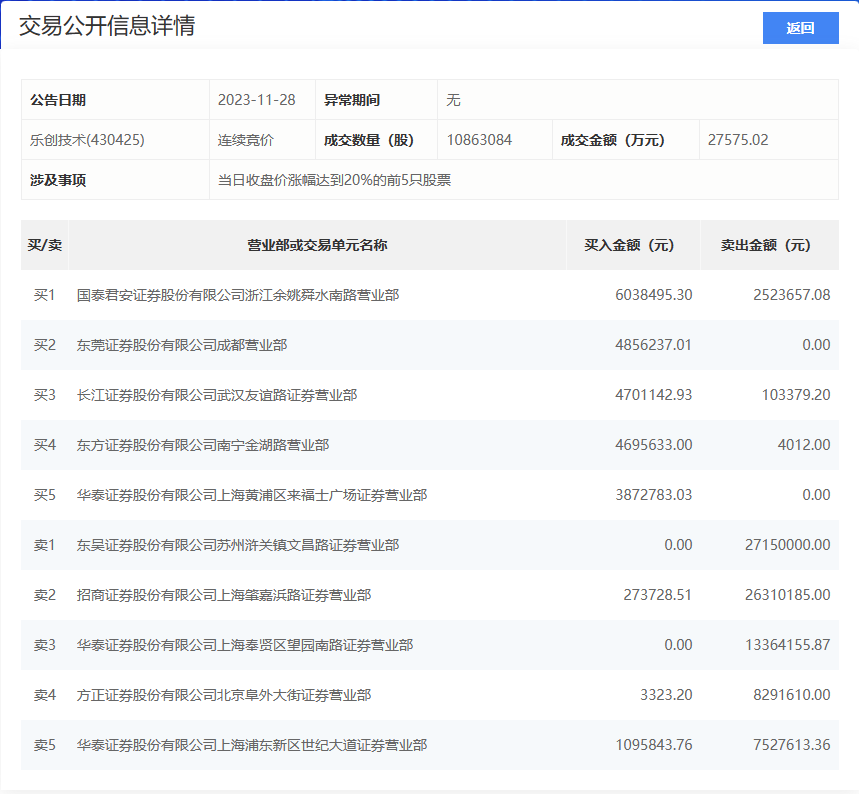This screenshot has width=859, height=794.
Task: Click 长江证券 武汉友谊路证券营业部 entry
Action: pyautogui.click(x=217, y=395)
